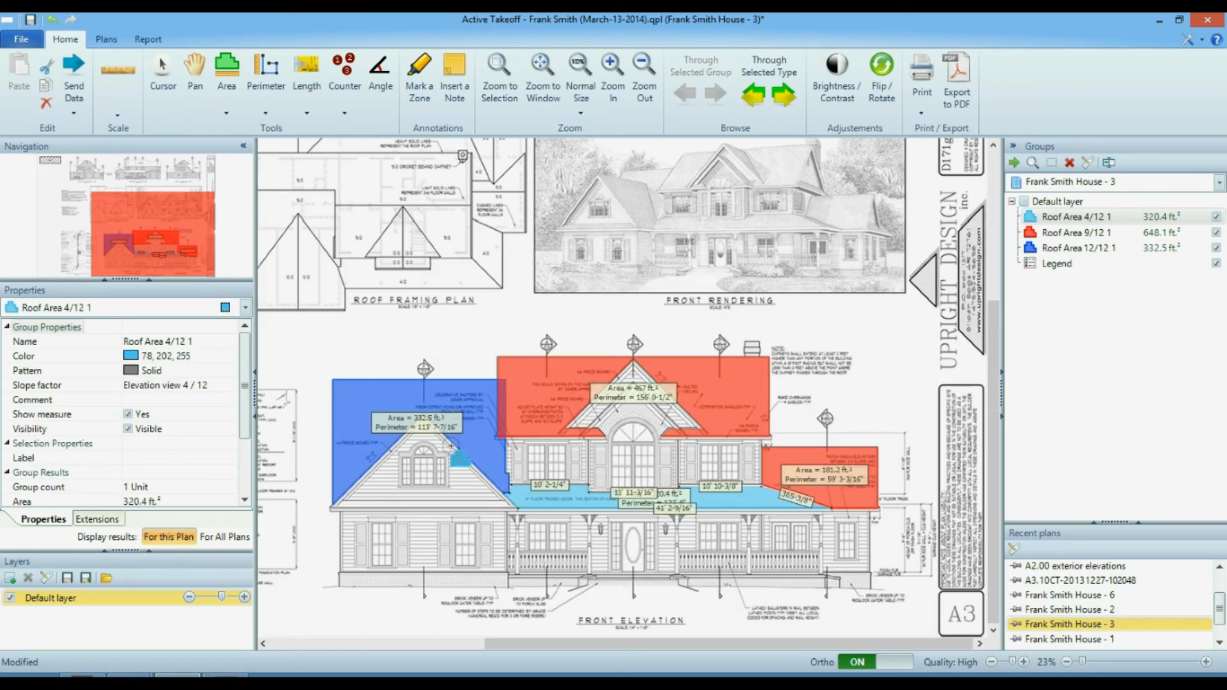
Task: Switch to the Plans ribbon tab
Action: [106, 39]
